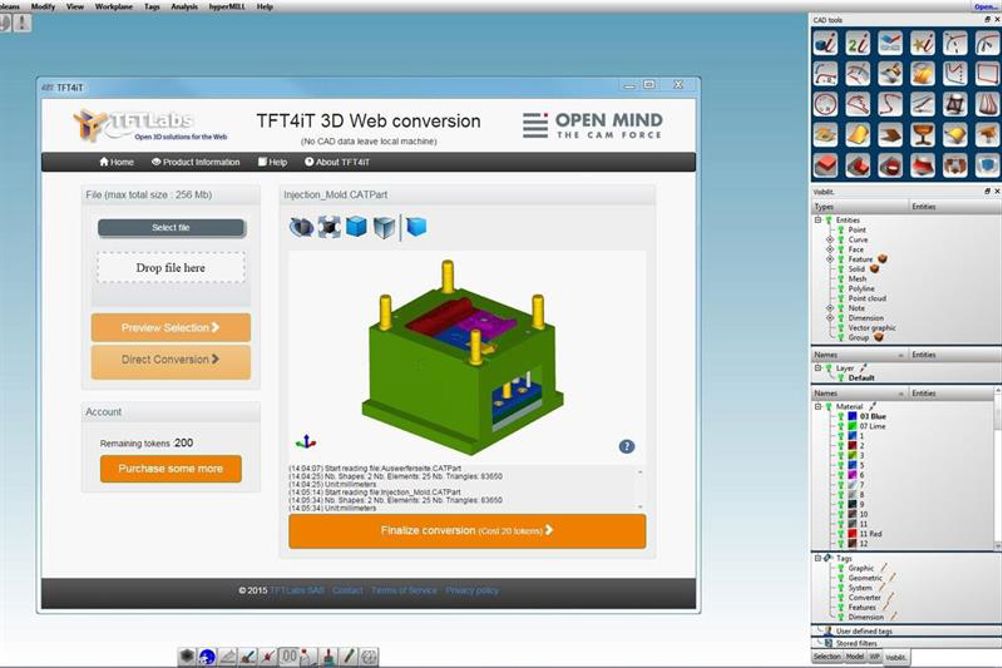
Task: Click the blue cube "i" info tool in CAD tools
Action: click(825, 43)
